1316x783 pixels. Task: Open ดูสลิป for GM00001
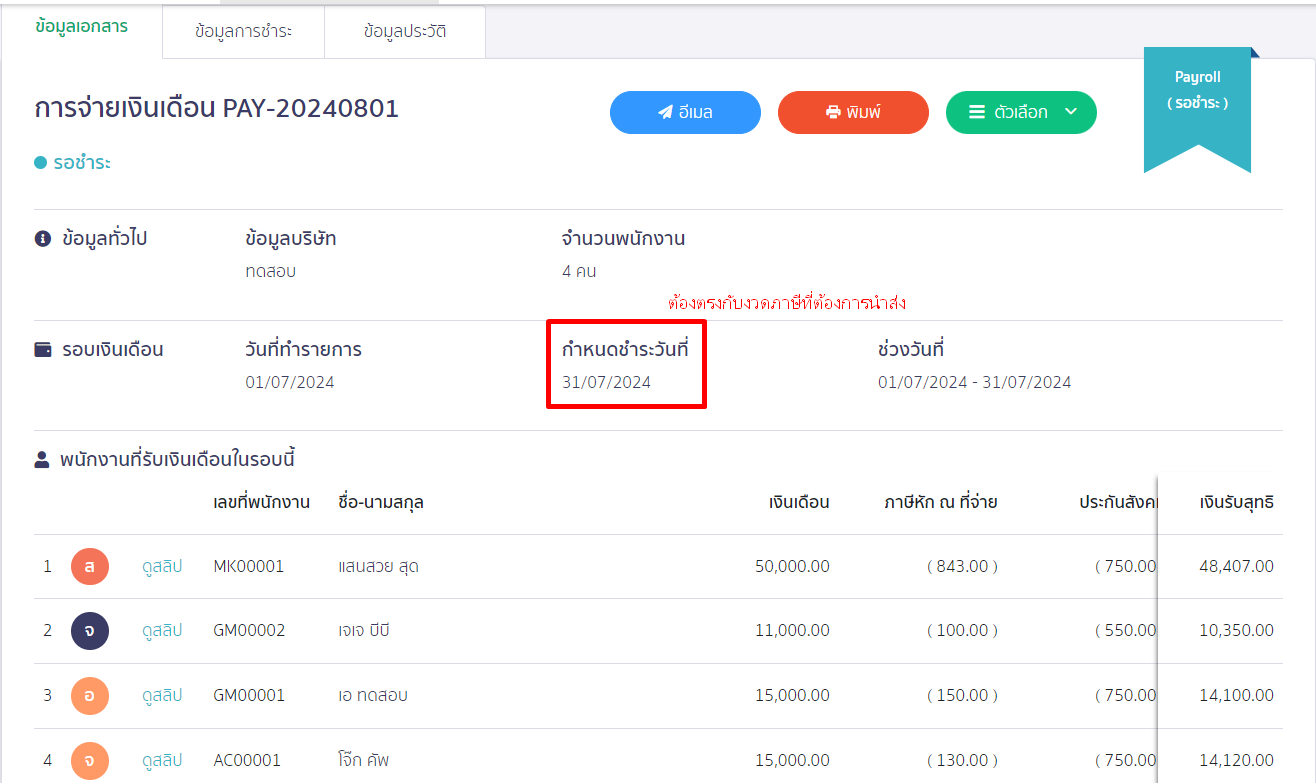162,695
